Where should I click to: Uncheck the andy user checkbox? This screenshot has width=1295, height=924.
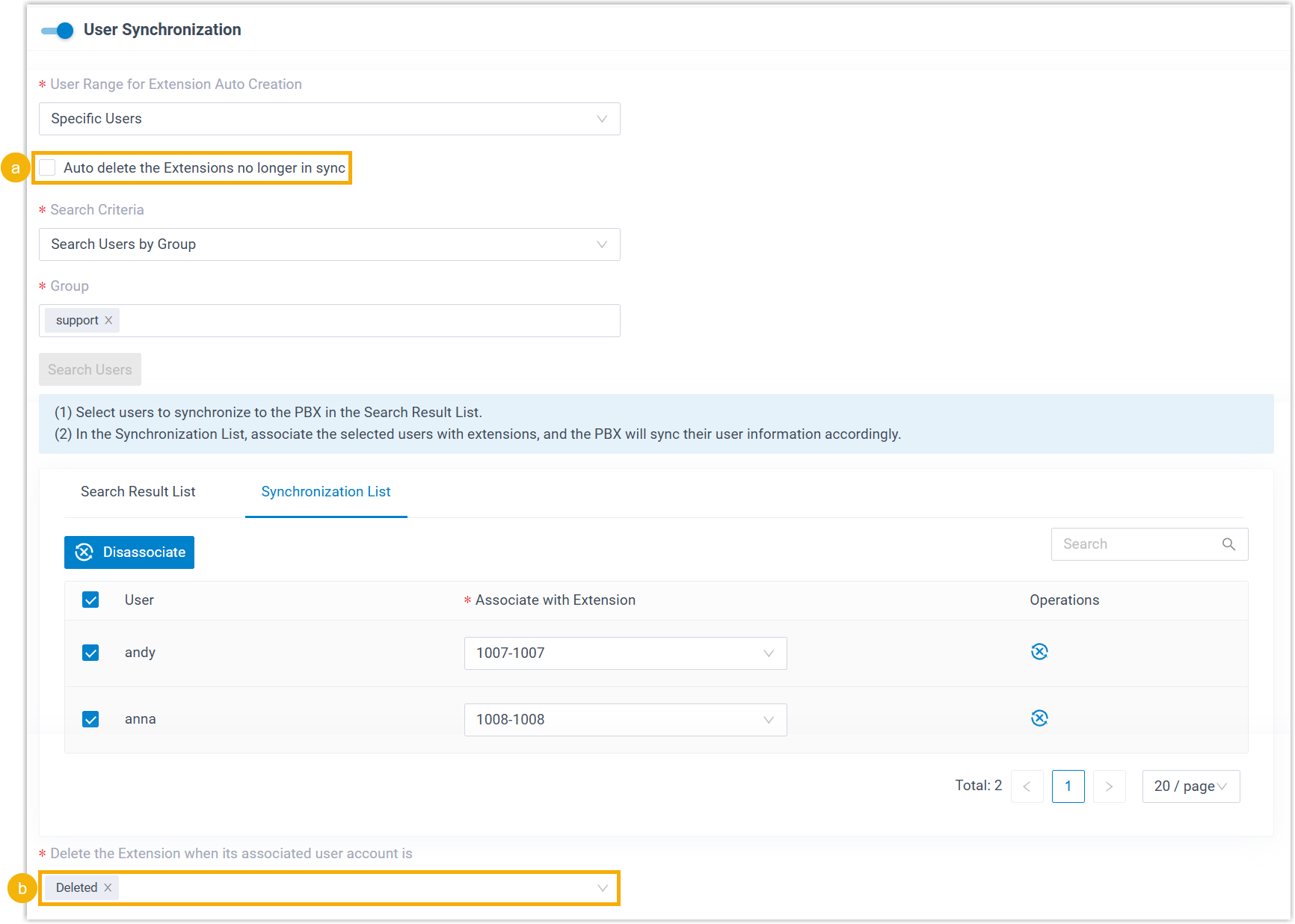(90, 653)
